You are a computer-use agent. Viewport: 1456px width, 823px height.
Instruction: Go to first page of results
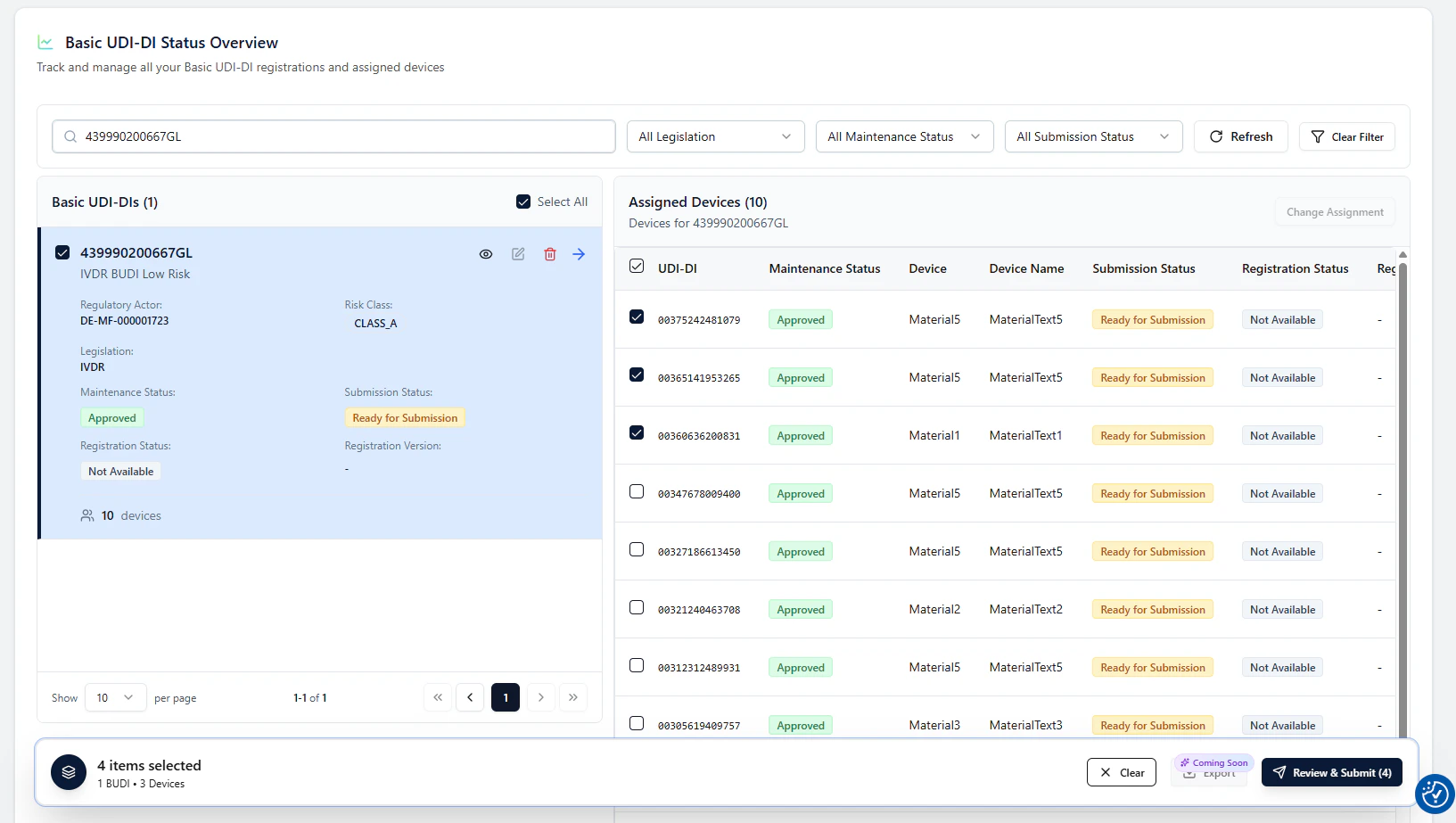coord(438,697)
